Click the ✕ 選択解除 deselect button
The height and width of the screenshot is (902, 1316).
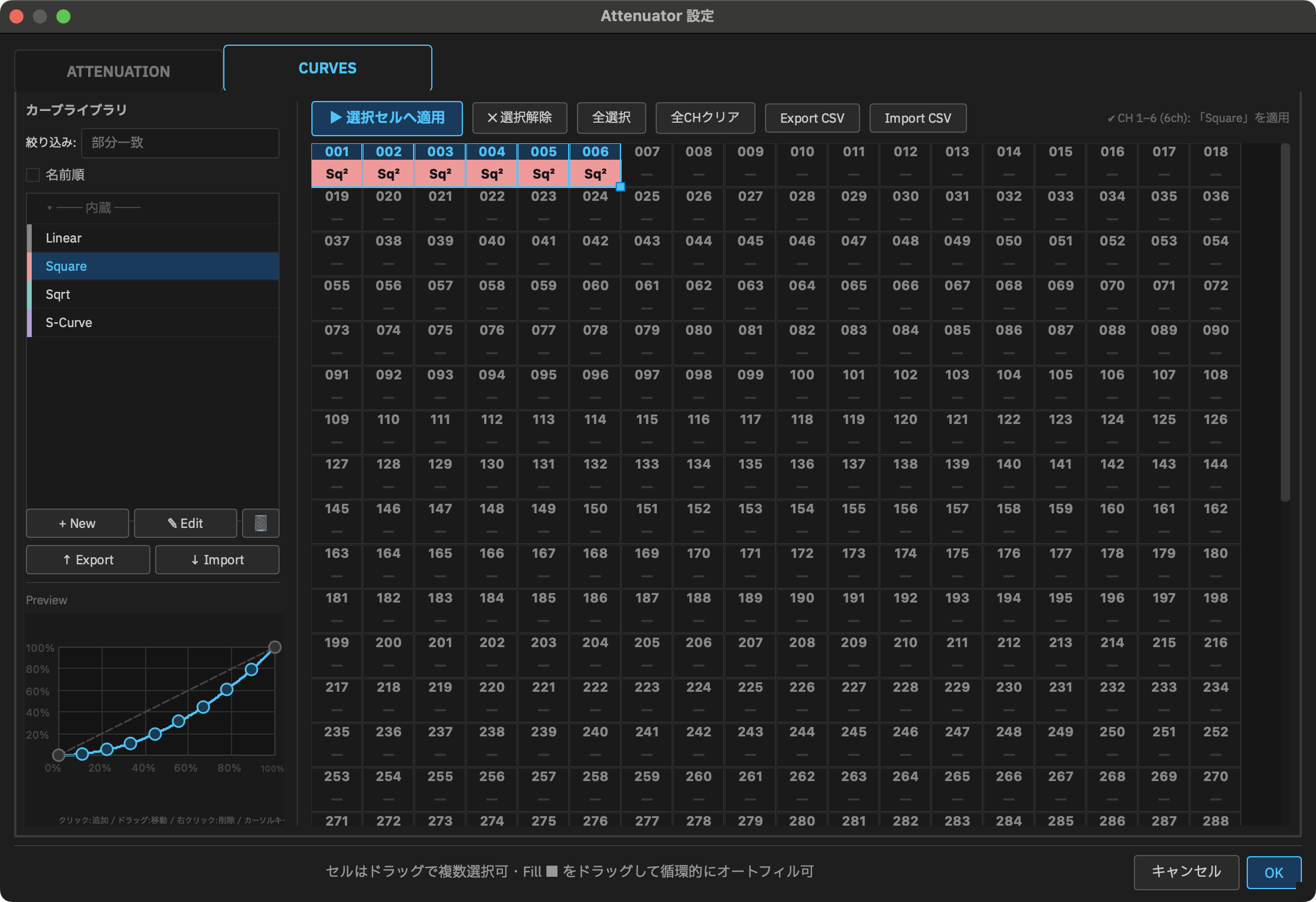[x=520, y=118]
